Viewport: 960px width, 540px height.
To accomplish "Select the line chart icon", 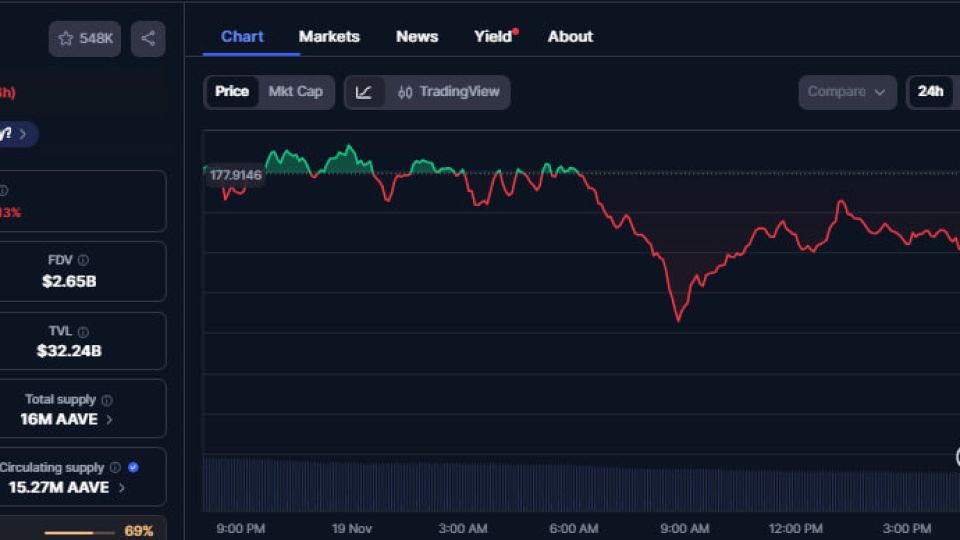I will point(364,92).
